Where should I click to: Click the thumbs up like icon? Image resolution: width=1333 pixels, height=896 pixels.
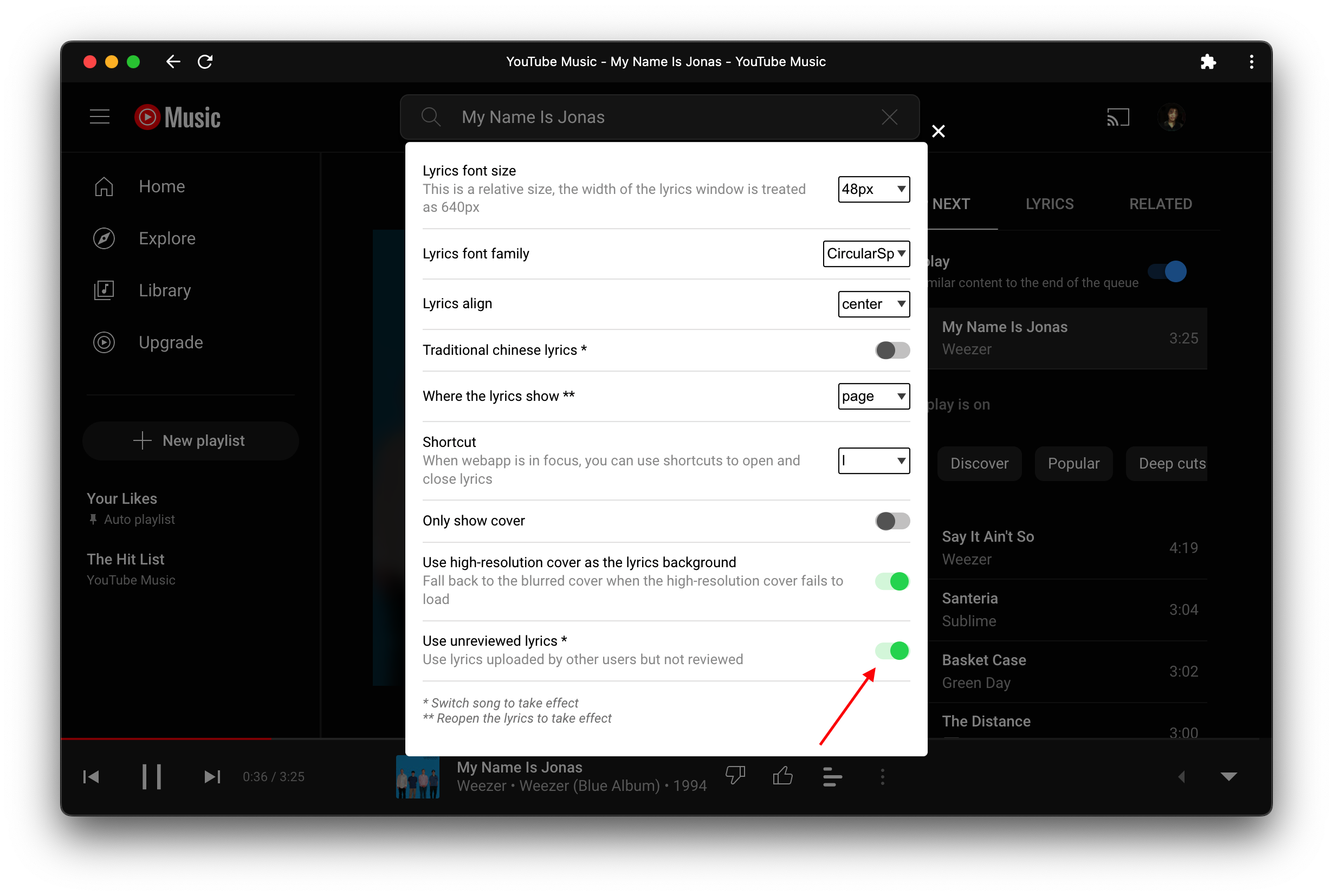click(782, 776)
